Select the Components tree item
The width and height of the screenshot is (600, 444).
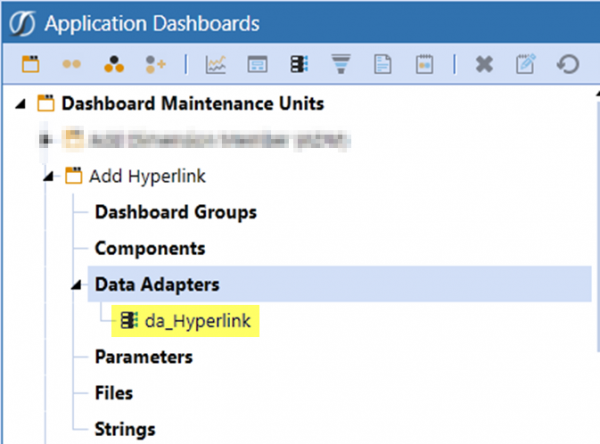pos(149,248)
